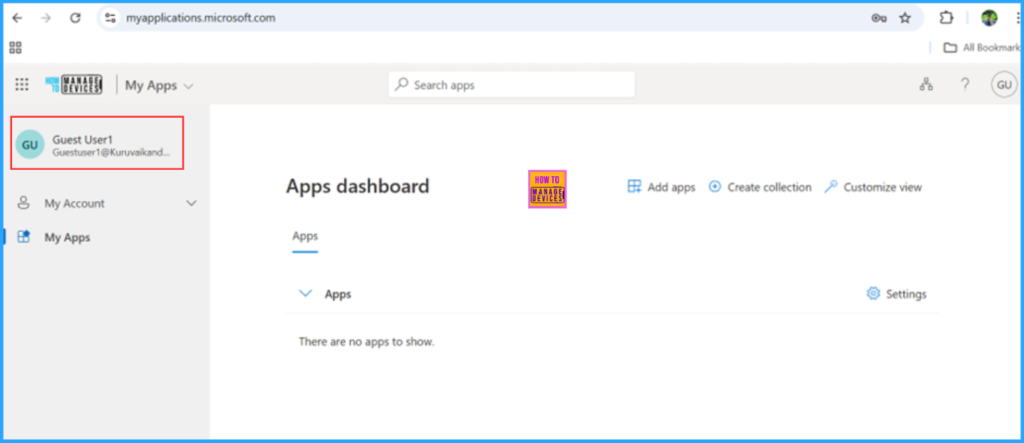Click the Add apps button
The height and width of the screenshot is (443, 1024).
pos(661,187)
